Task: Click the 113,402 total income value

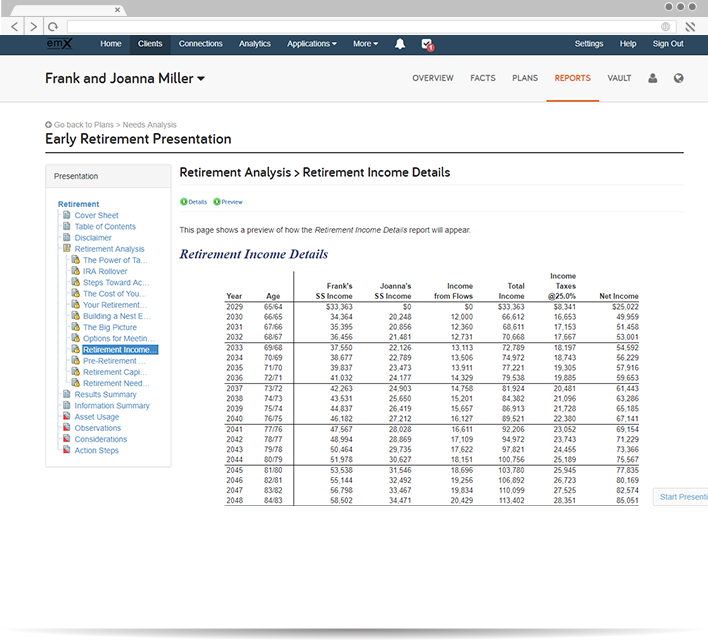Action: click(511, 500)
